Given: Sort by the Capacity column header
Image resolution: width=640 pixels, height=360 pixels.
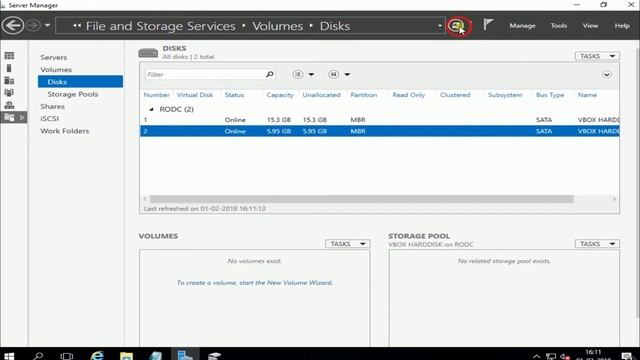Looking at the screenshot, I should point(280,95).
